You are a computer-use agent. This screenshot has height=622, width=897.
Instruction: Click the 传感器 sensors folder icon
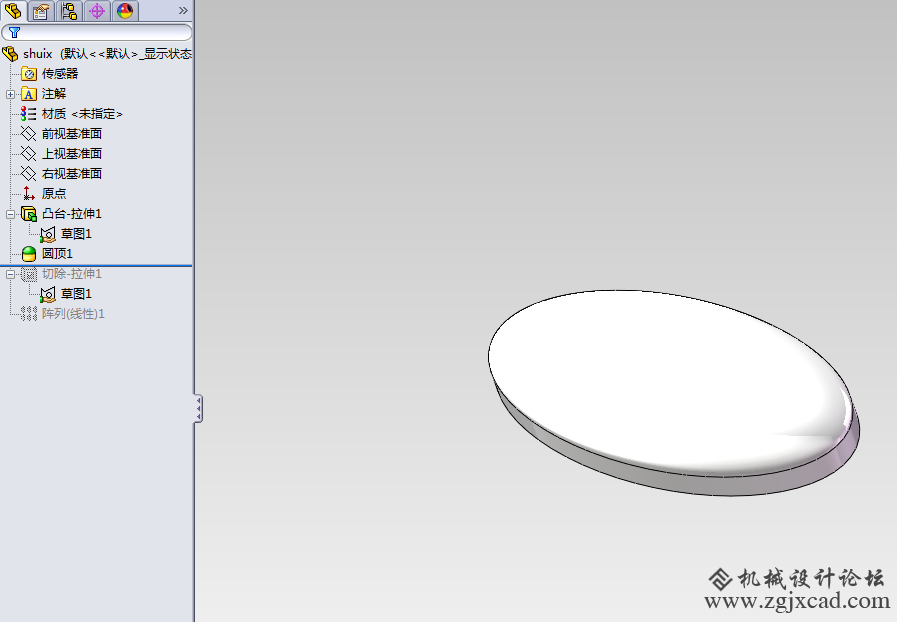pyautogui.click(x=29, y=74)
